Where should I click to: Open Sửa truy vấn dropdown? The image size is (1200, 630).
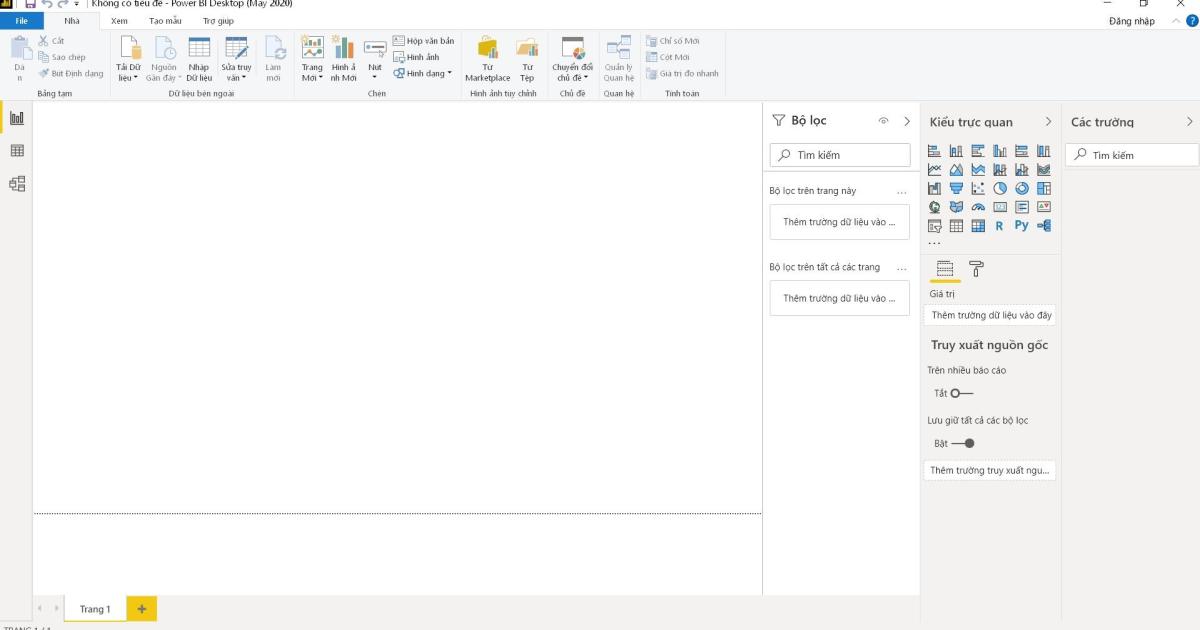point(236,61)
